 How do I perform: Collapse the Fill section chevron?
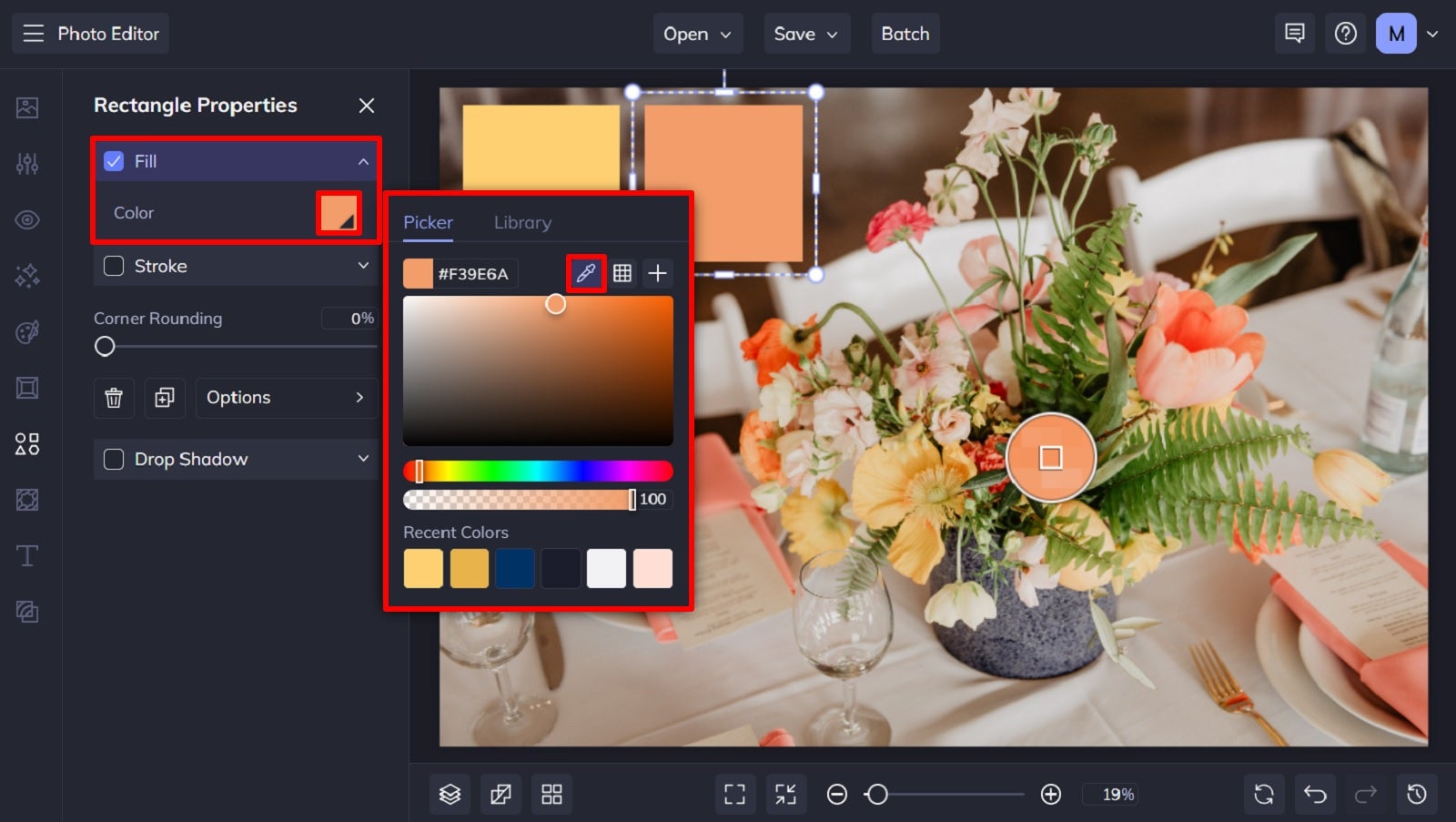[x=363, y=161]
